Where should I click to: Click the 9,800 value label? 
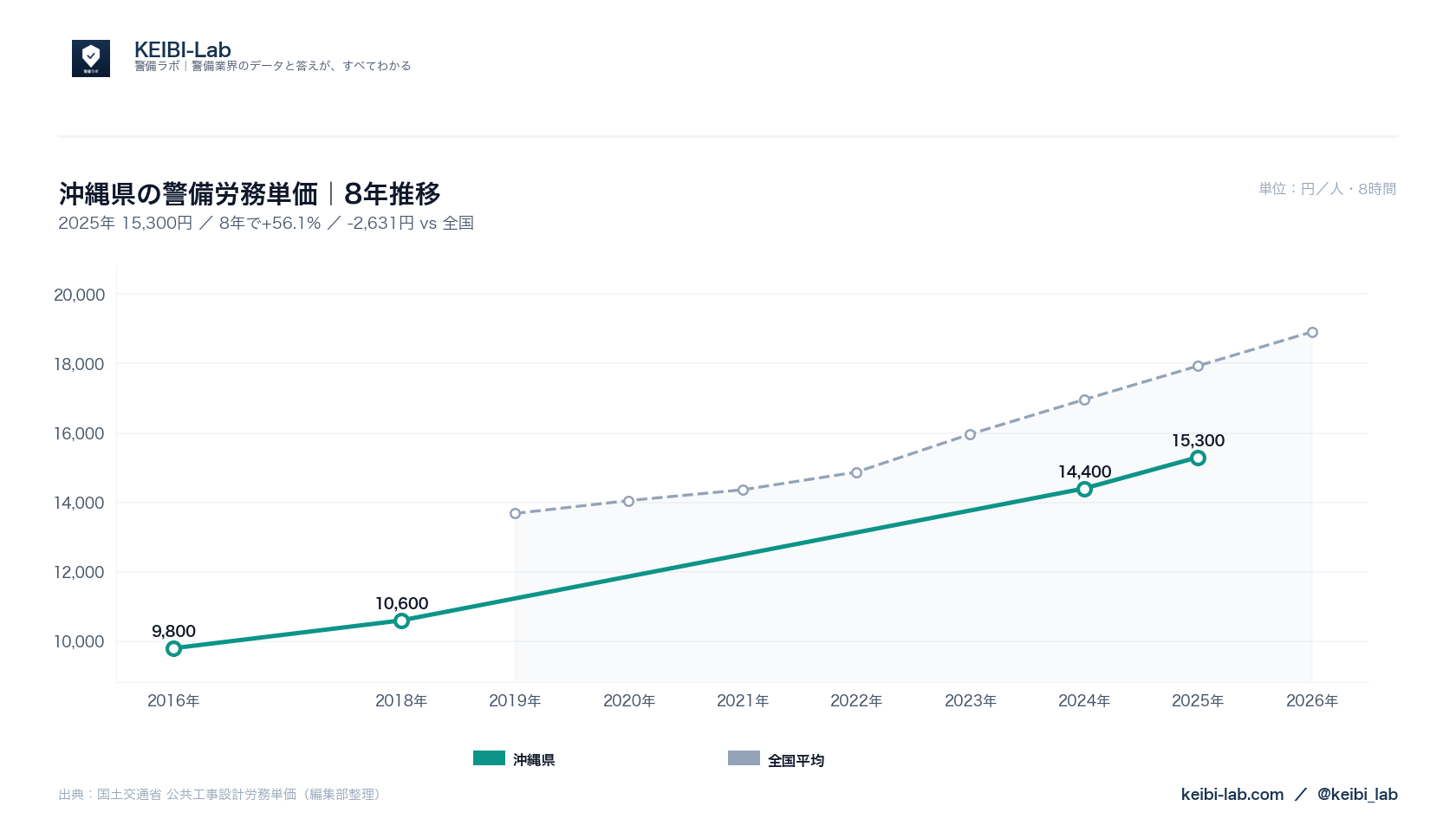point(173,631)
